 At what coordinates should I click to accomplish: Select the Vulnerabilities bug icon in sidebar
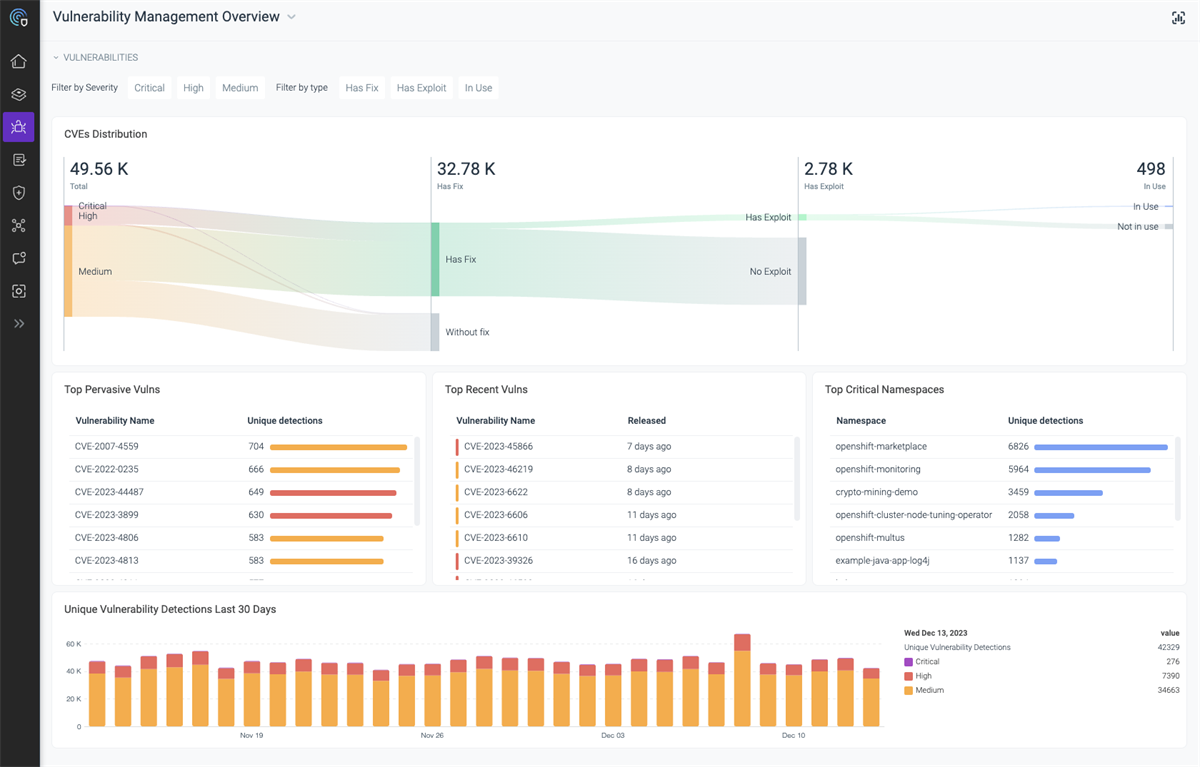pos(18,127)
